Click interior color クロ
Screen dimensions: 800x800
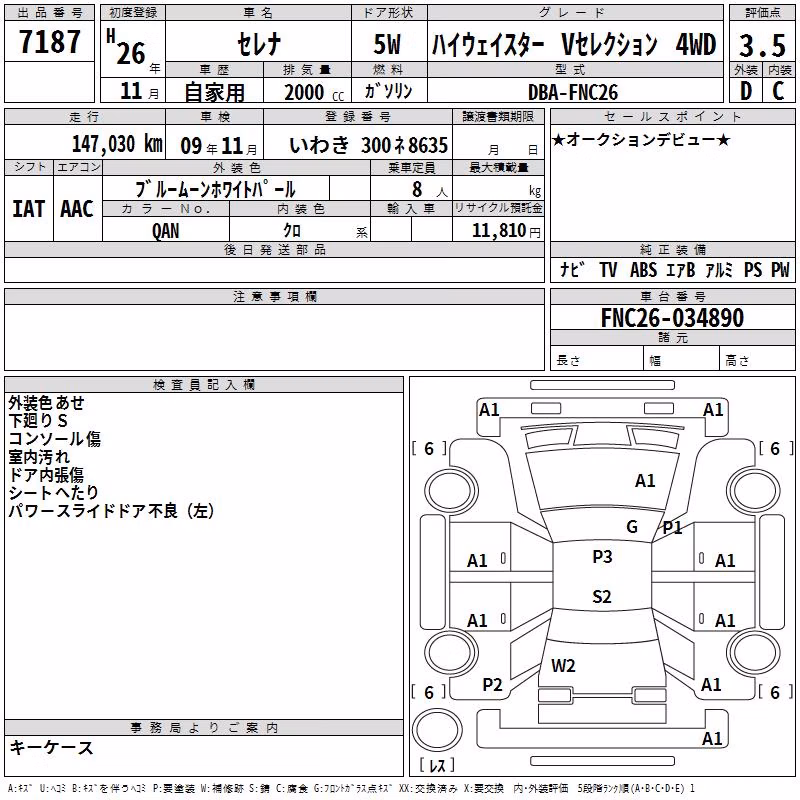coord(292,231)
